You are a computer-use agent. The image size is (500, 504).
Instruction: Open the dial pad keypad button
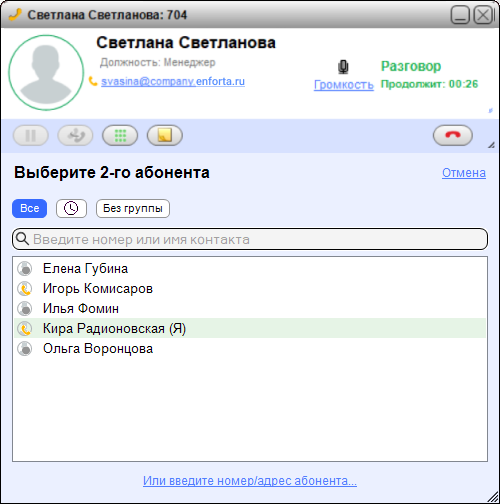click(120, 135)
